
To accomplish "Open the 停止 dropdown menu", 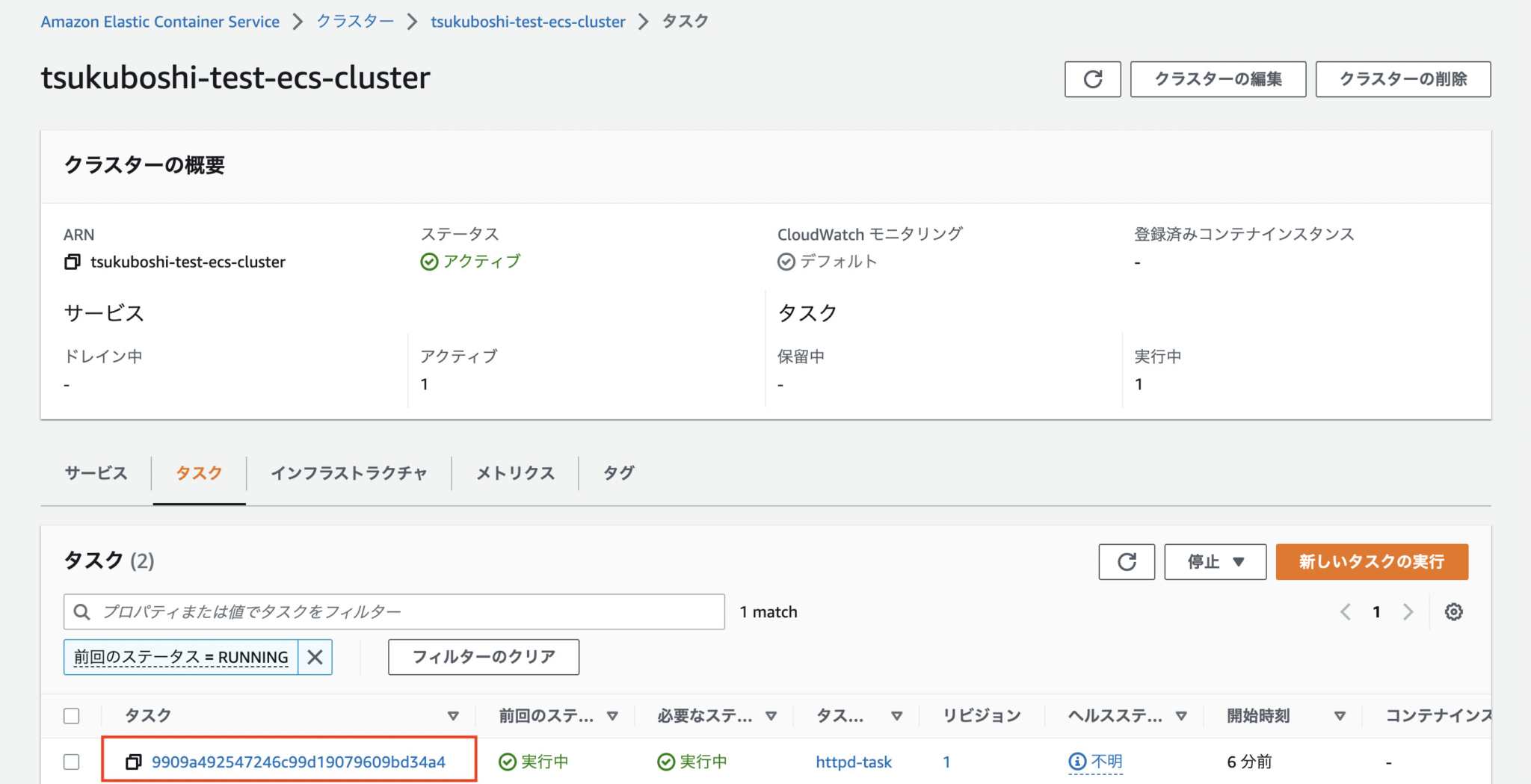I will pos(1214,561).
